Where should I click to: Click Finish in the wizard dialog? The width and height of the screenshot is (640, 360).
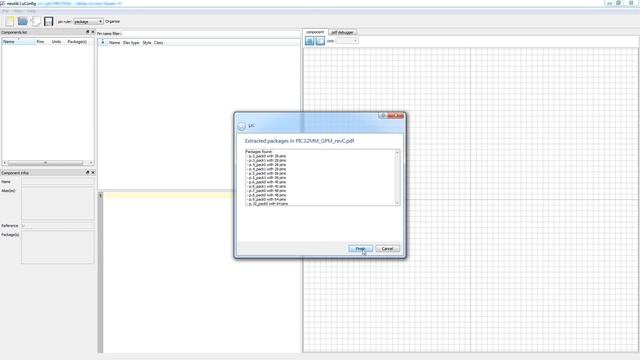tap(360, 249)
